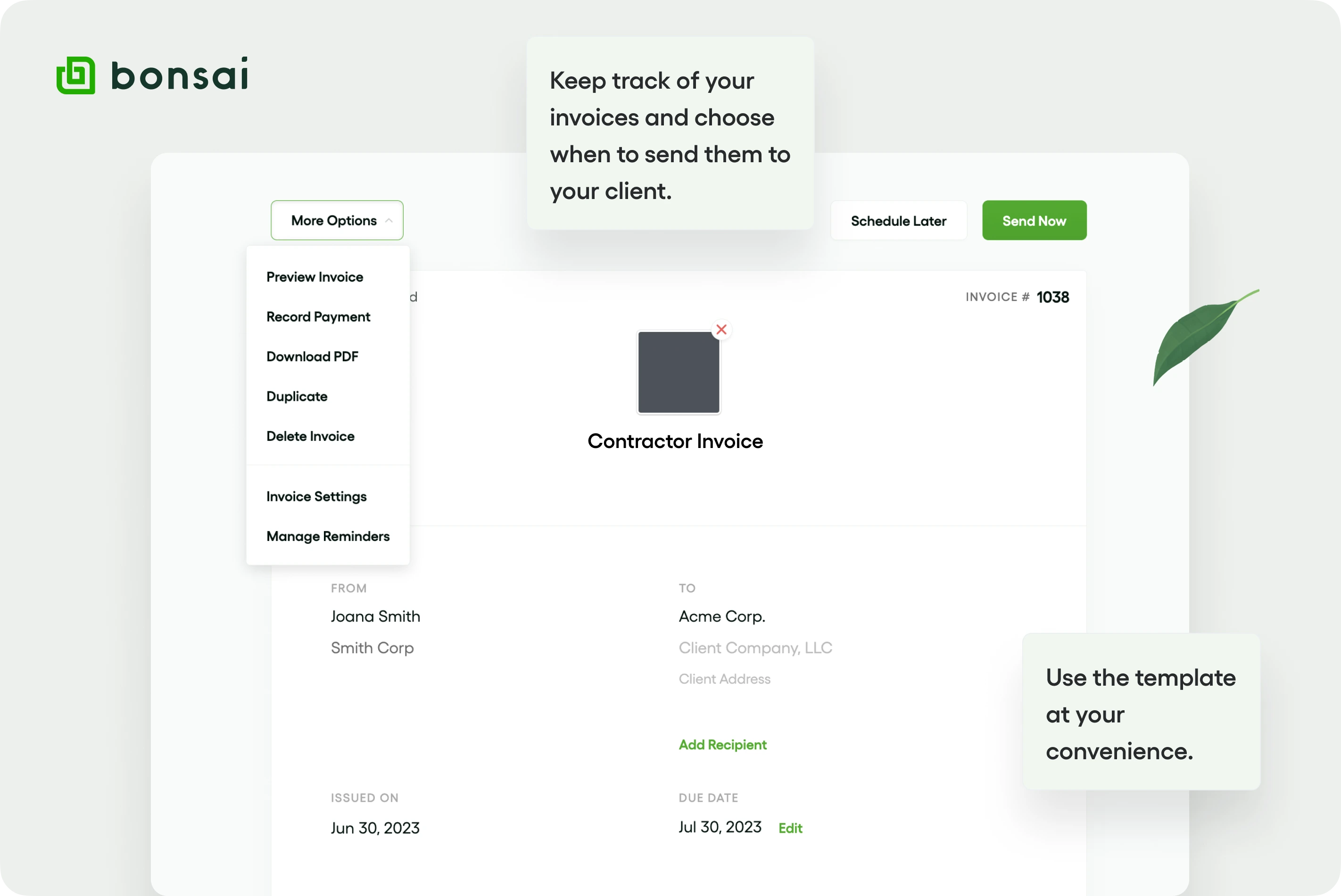This screenshot has width=1341, height=896.
Task: Click Duplicate in the options menu
Action: 297,397
